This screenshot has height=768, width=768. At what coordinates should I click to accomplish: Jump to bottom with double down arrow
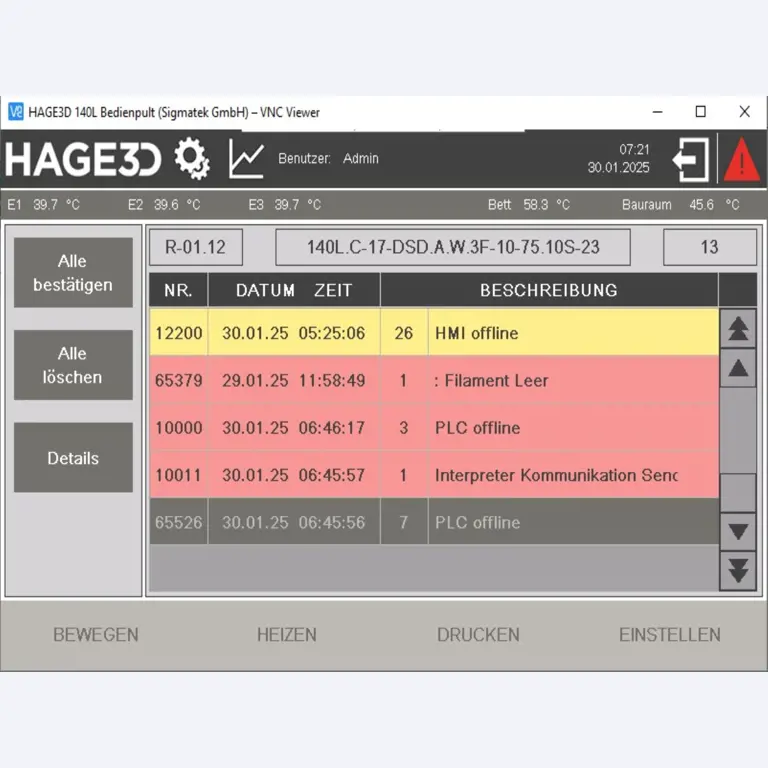pyautogui.click(x=738, y=571)
